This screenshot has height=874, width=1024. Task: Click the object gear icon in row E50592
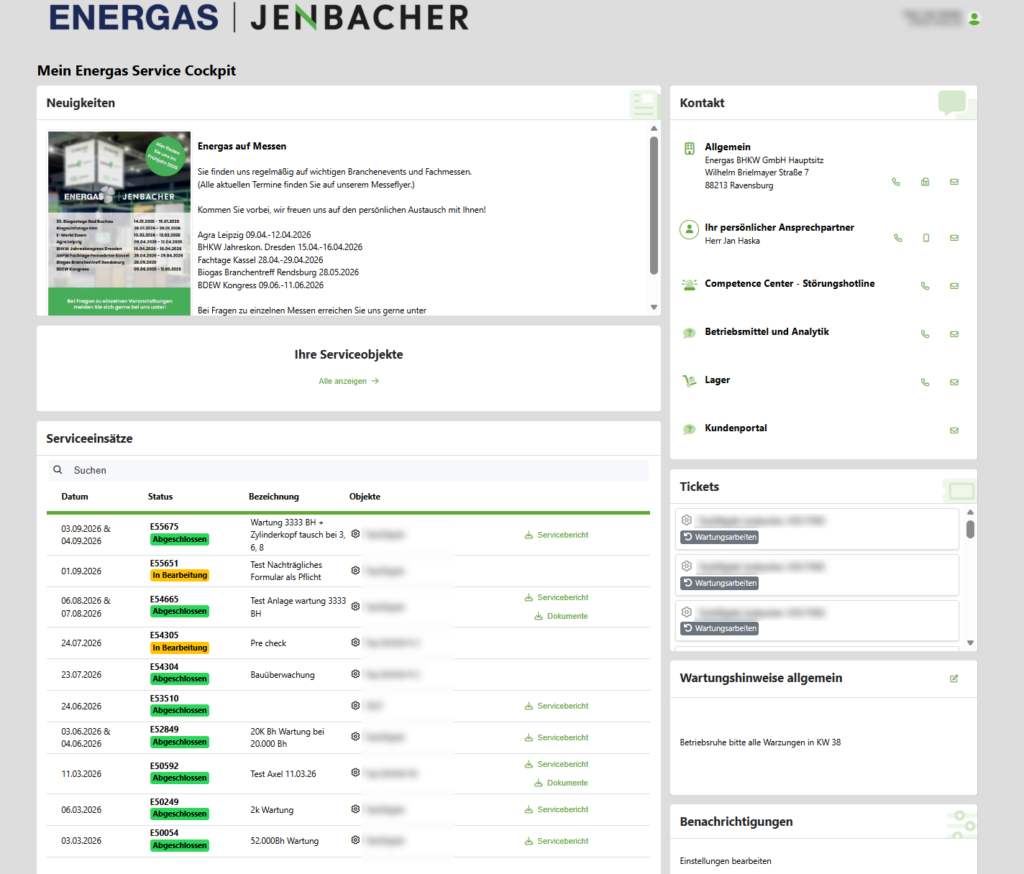(355, 772)
